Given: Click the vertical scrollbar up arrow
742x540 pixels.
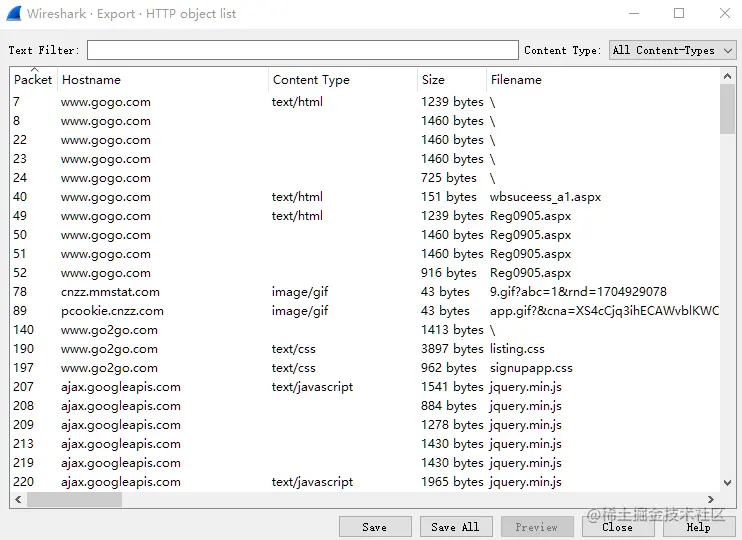Looking at the screenshot, I should pyautogui.click(x=727, y=76).
